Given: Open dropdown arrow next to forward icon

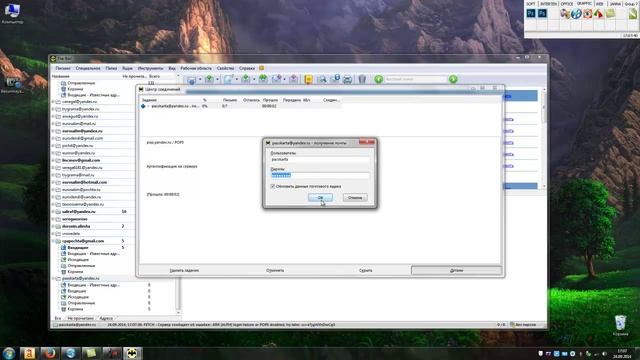Looking at the screenshot, I should click(x=284, y=79).
